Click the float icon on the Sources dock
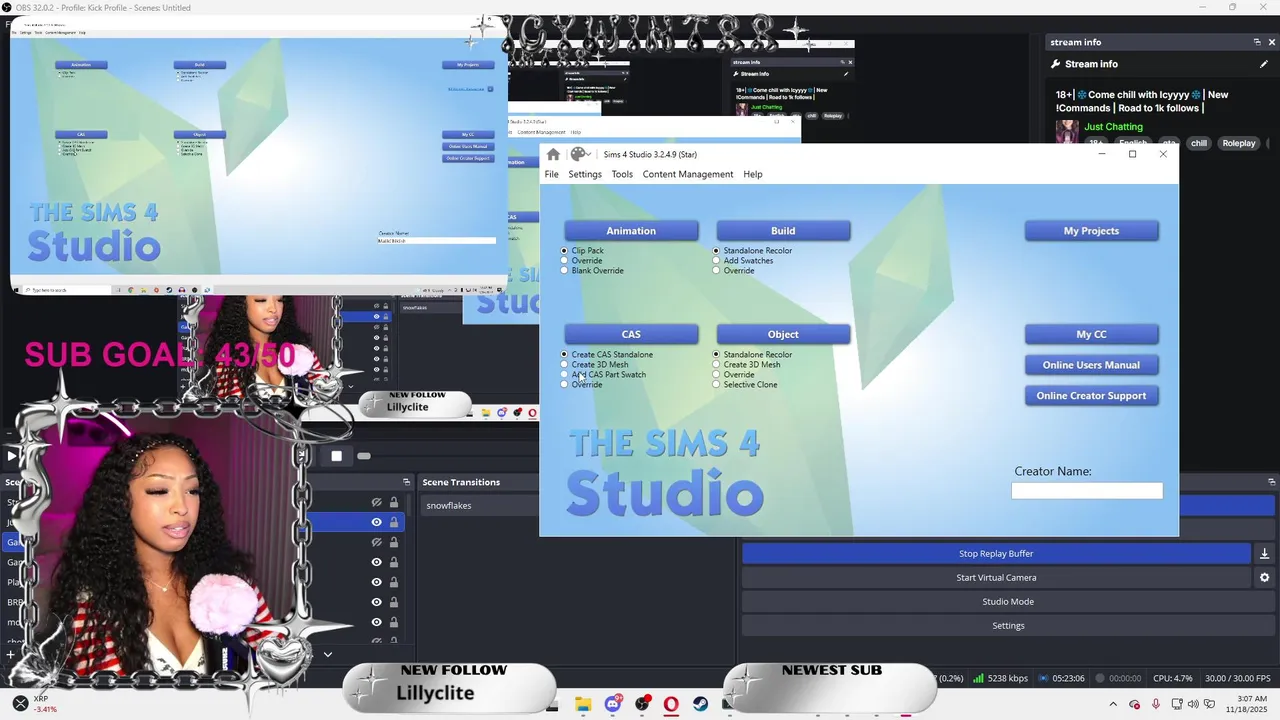 406,482
